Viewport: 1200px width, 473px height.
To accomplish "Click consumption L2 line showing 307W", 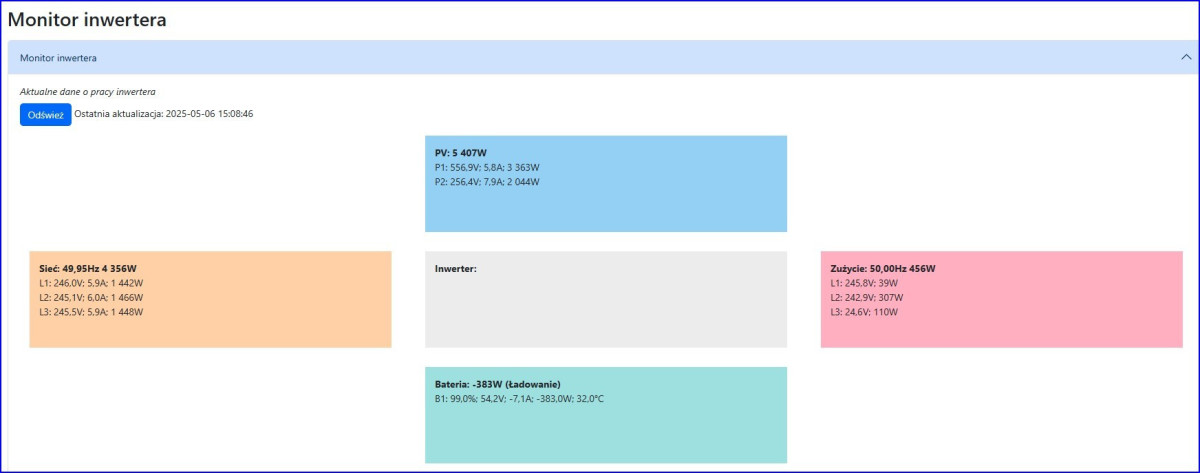I will (866, 297).
